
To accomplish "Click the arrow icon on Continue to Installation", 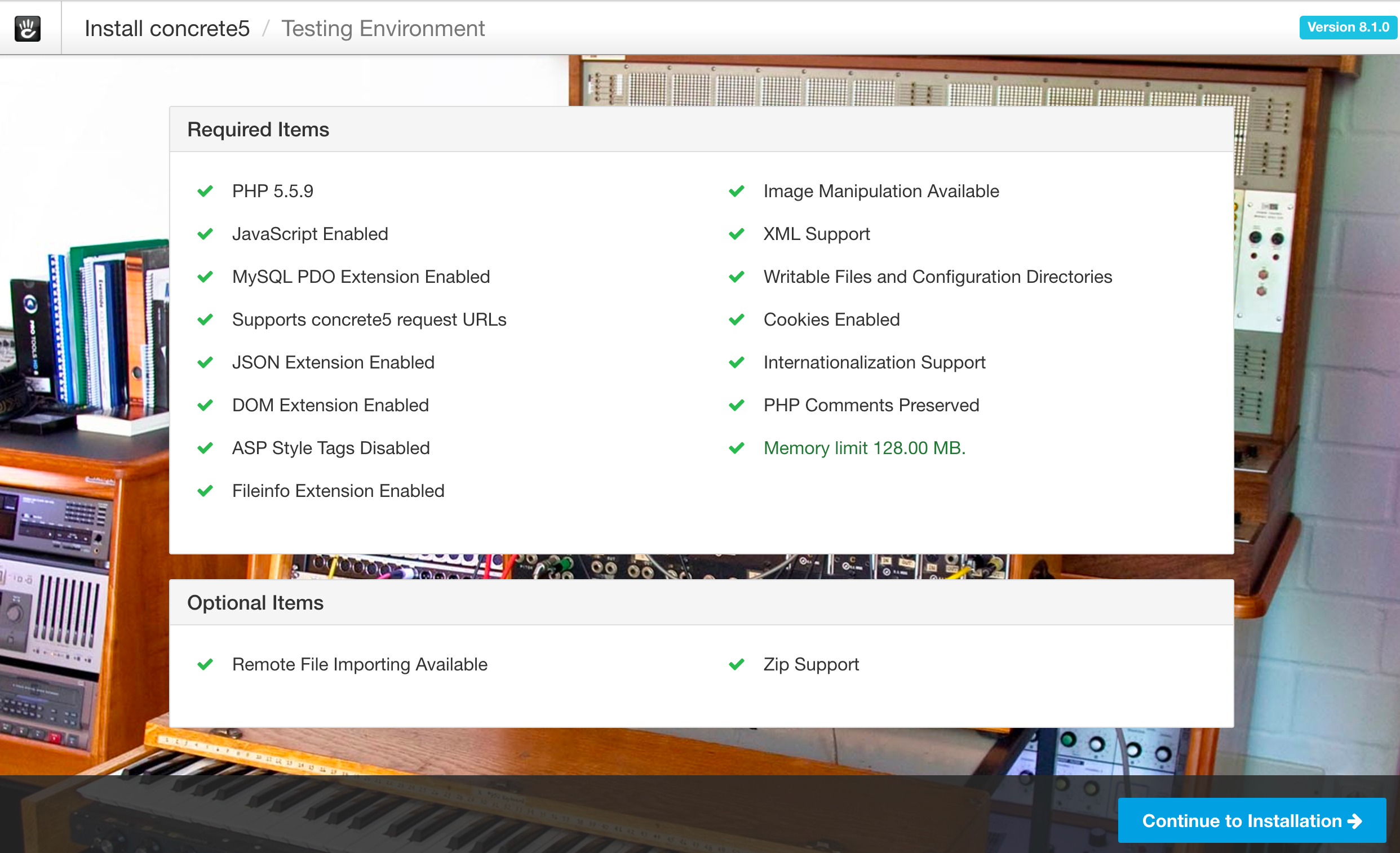I will pos(1354,821).
